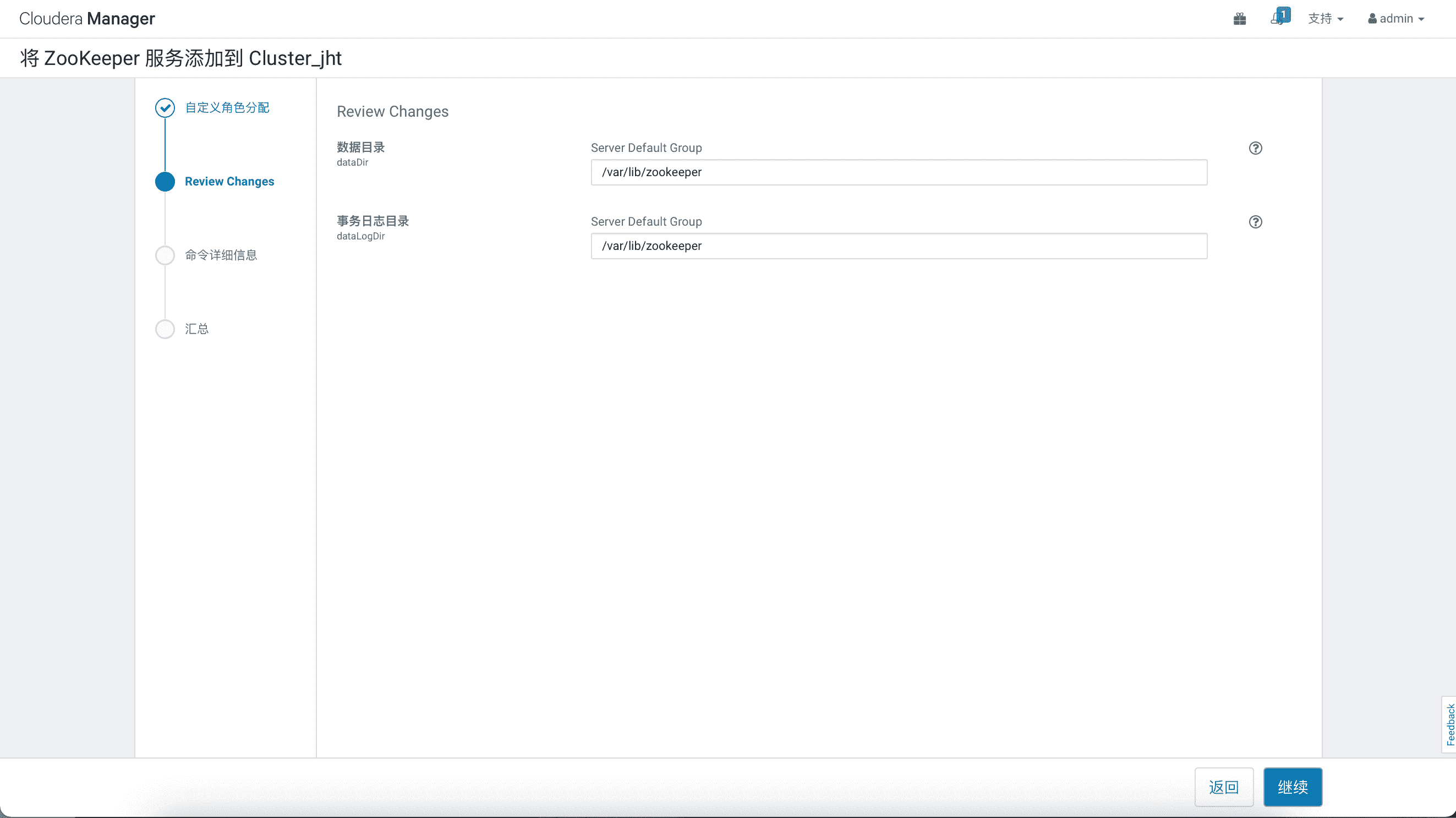The width and height of the screenshot is (1456, 818).
Task: Click the 事务日志目录 label
Action: click(x=373, y=221)
